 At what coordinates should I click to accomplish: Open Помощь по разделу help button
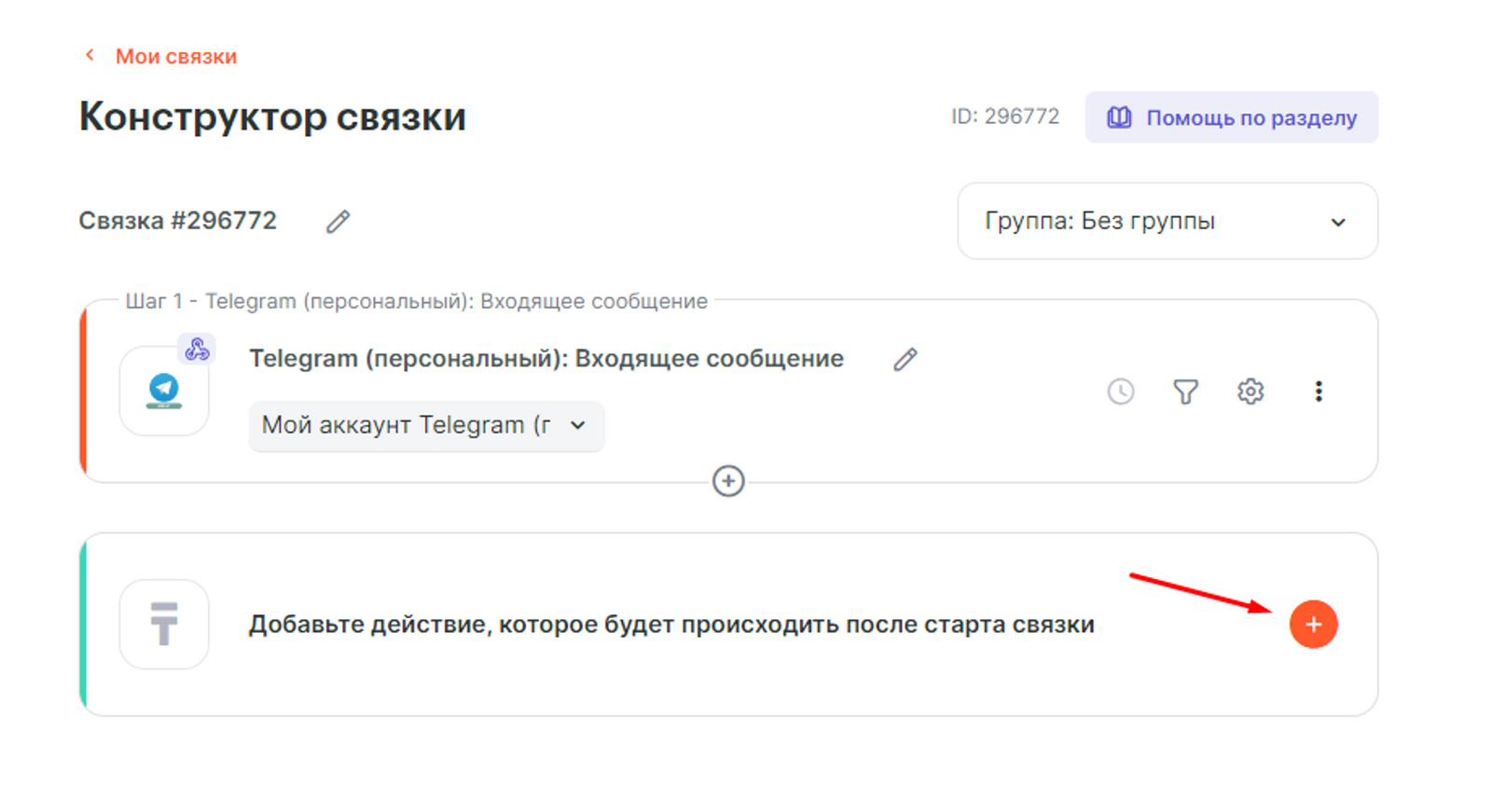point(1231,117)
